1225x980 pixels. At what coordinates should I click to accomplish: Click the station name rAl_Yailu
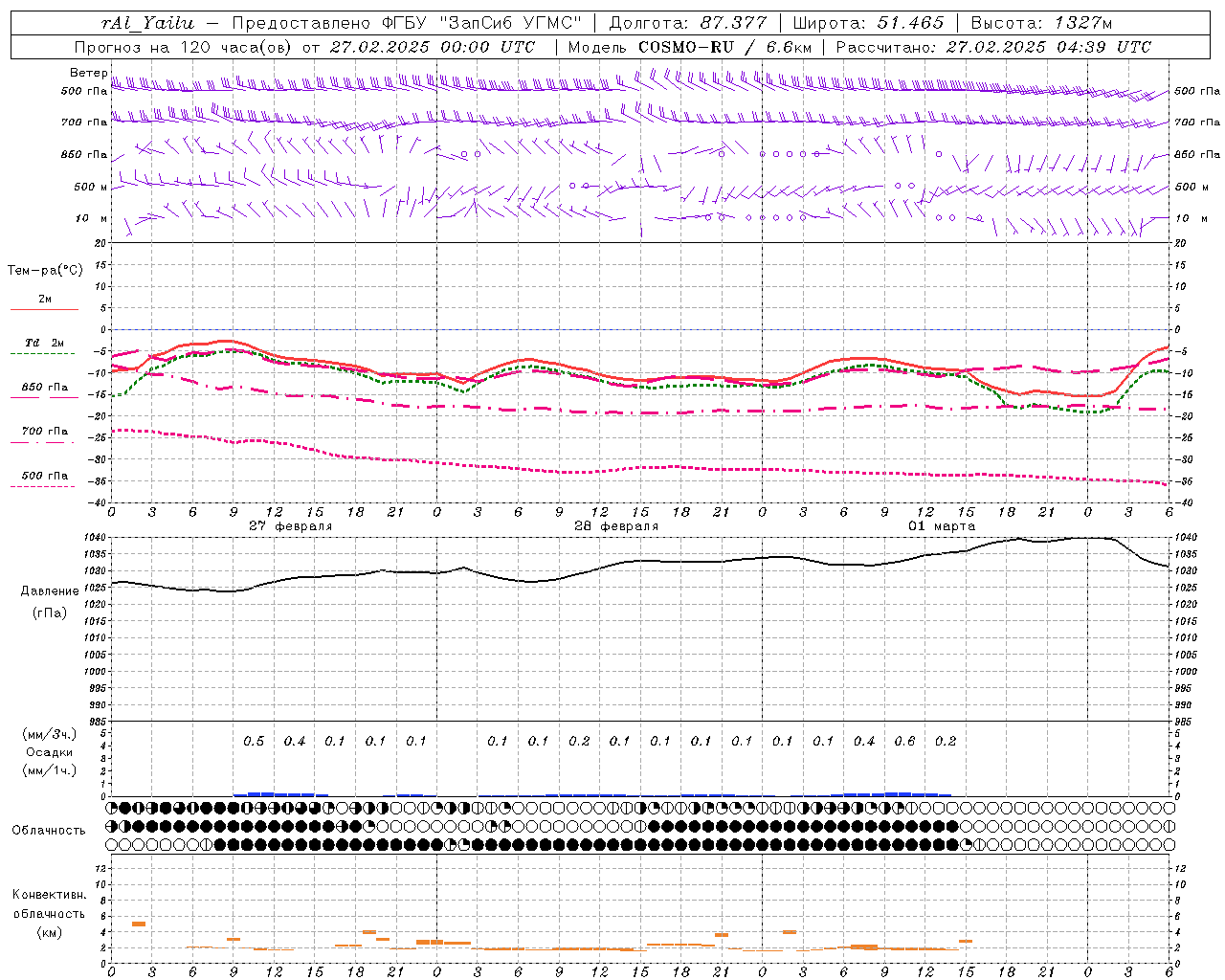point(147,23)
